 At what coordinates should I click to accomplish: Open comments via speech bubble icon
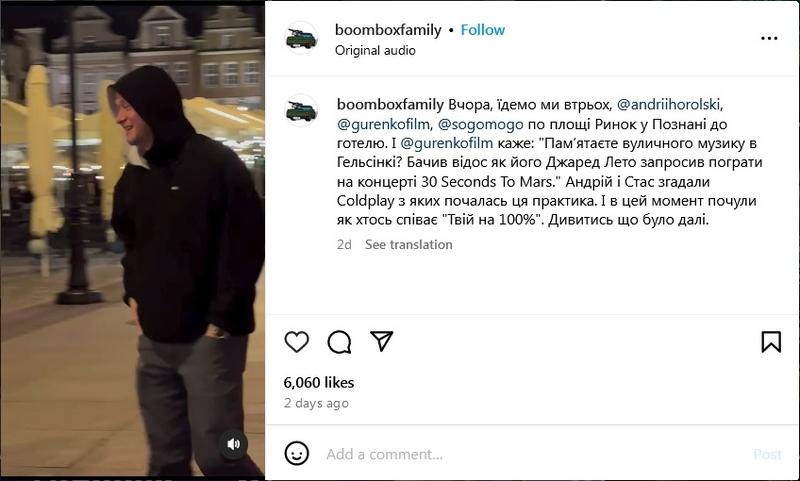tap(339, 342)
